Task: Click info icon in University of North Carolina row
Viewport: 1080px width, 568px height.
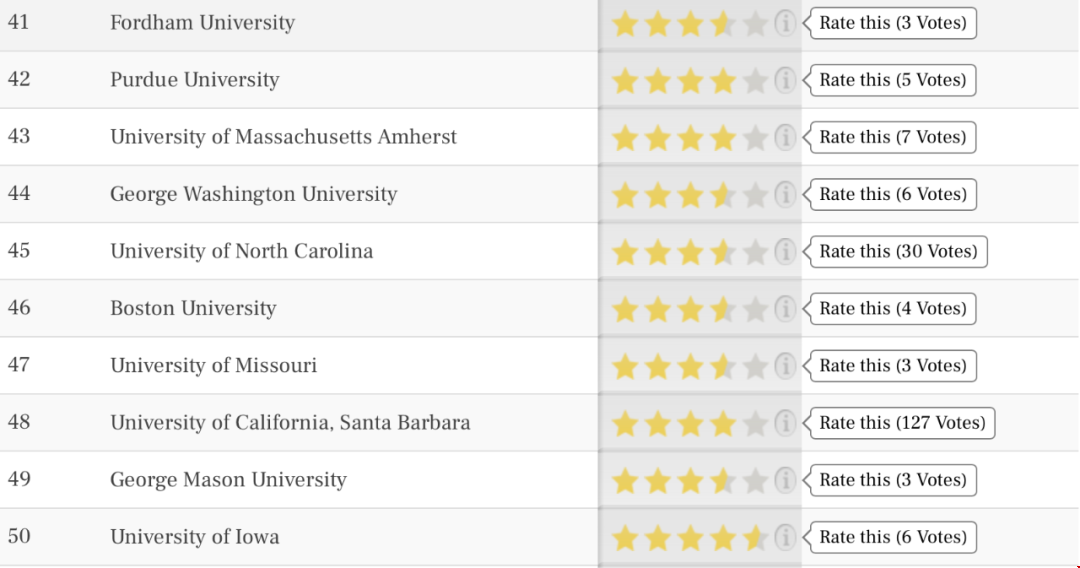Action: (x=785, y=252)
